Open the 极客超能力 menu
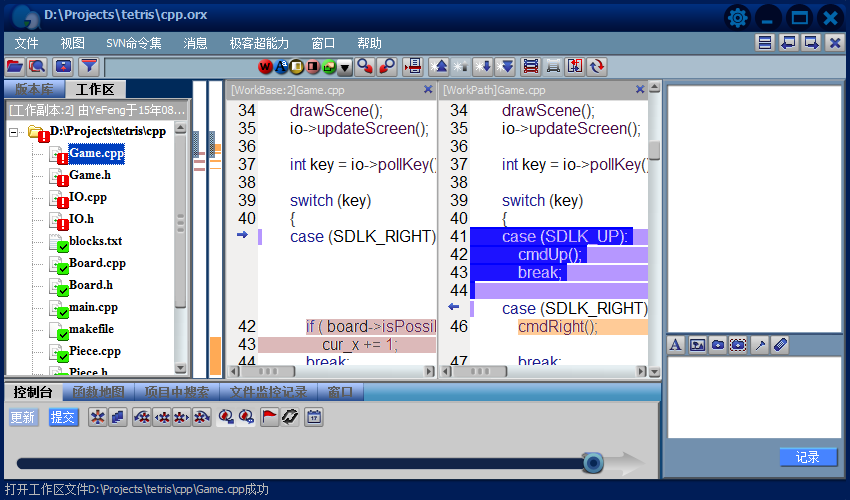The image size is (850, 500). [x=259, y=43]
